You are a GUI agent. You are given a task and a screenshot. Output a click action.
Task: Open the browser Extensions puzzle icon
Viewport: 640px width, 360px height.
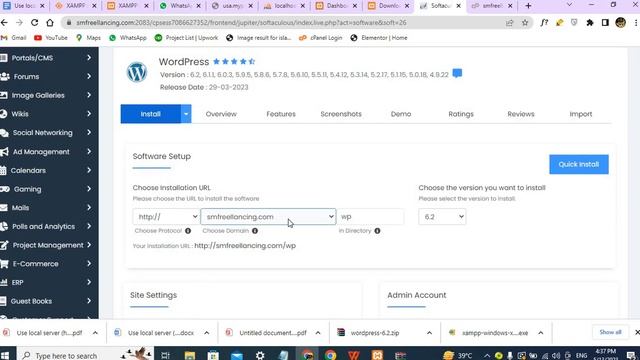590,23
